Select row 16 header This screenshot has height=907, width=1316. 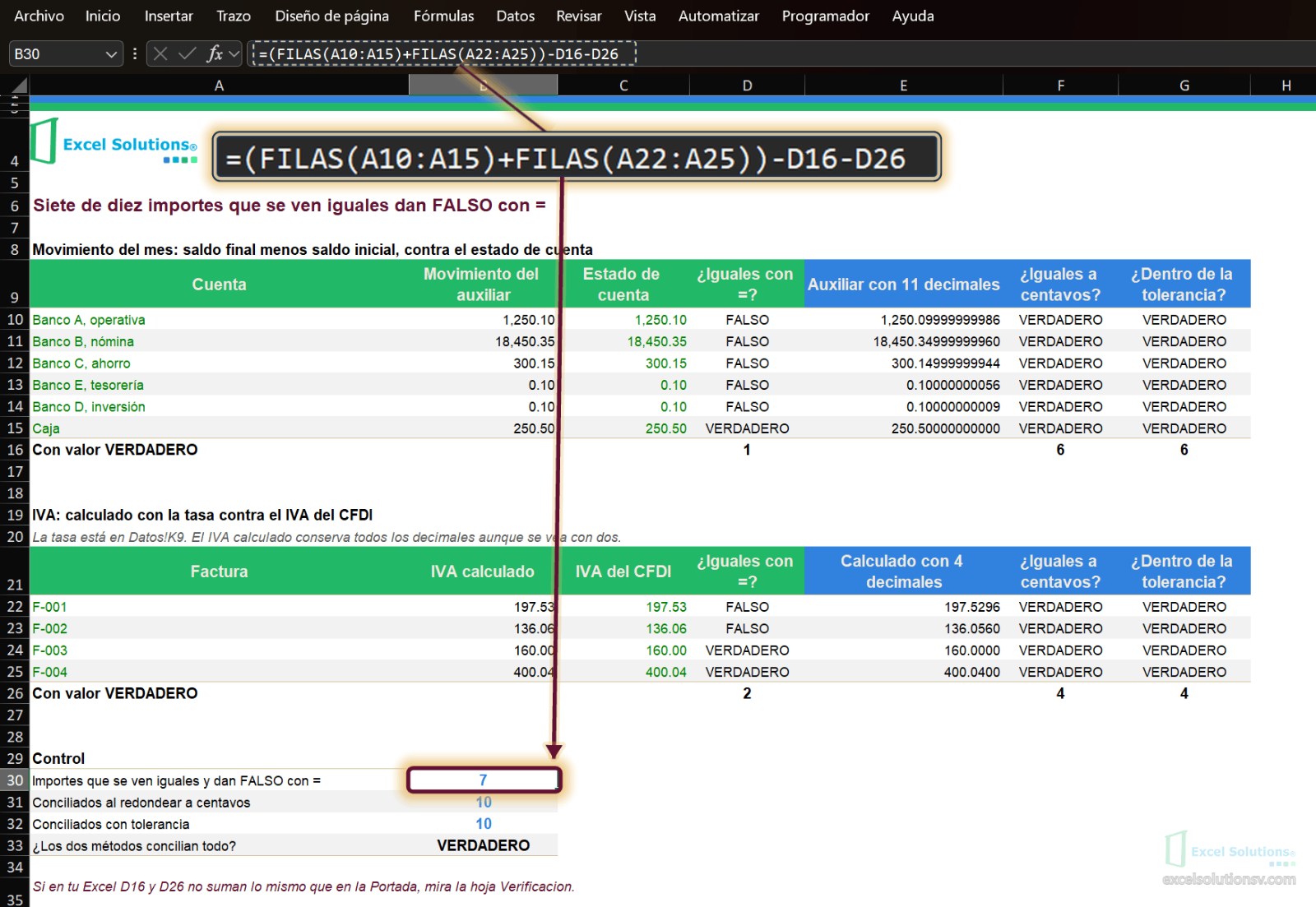click(15, 450)
